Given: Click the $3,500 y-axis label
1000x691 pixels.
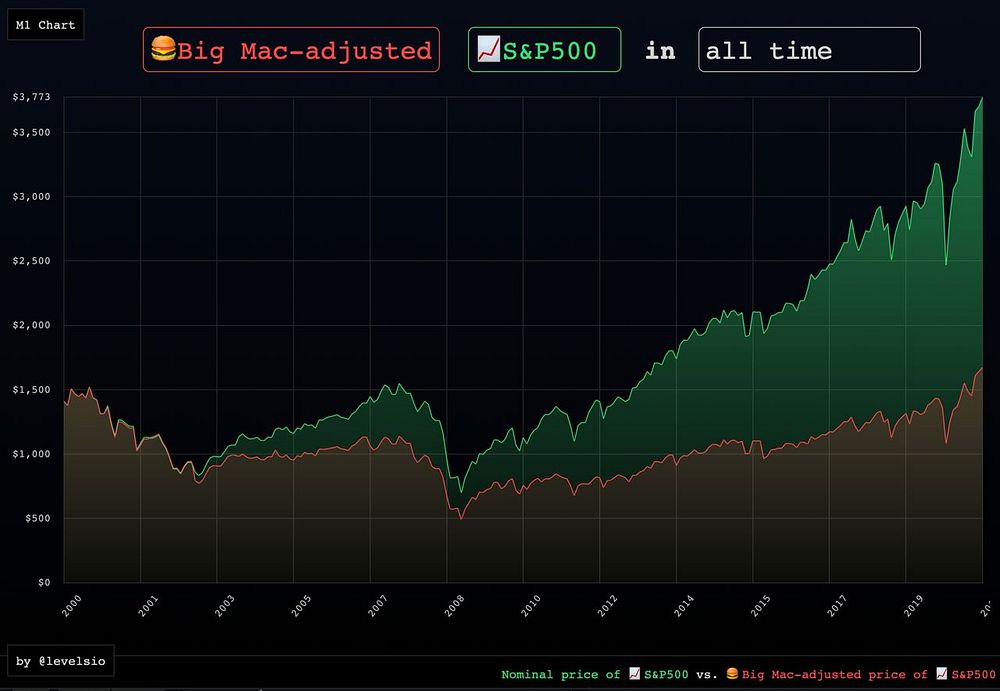Looking at the screenshot, I should pos(31,132).
